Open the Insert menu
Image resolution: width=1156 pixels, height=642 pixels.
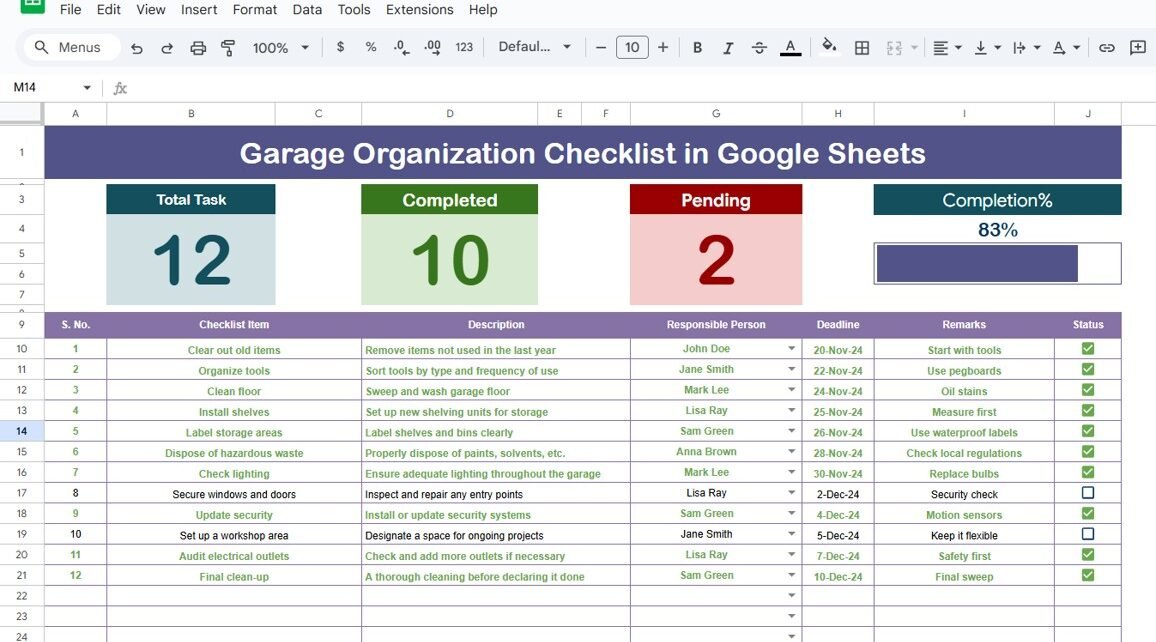coord(199,10)
